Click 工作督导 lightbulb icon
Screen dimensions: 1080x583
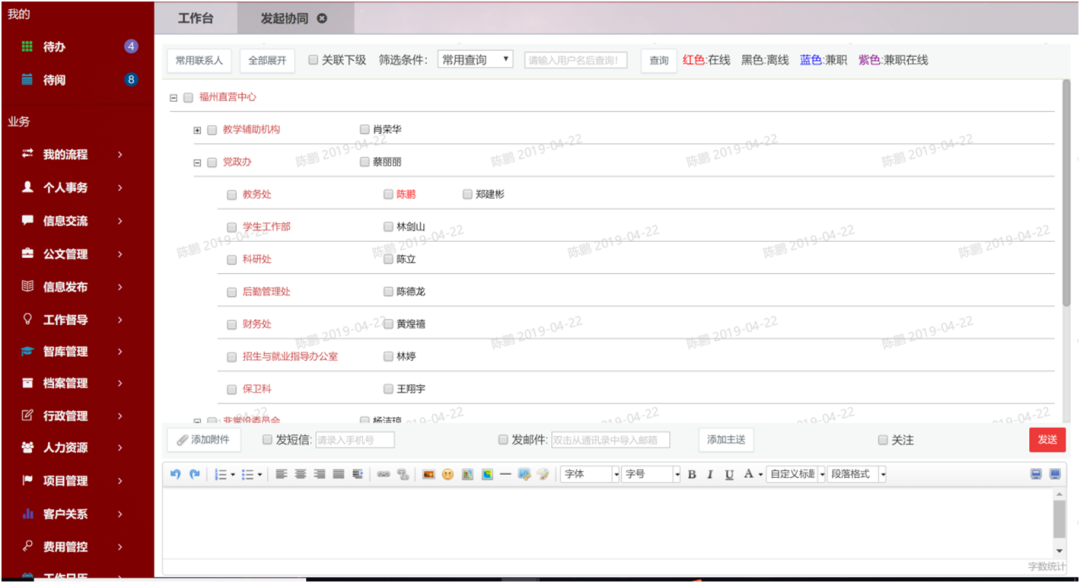[28, 319]
